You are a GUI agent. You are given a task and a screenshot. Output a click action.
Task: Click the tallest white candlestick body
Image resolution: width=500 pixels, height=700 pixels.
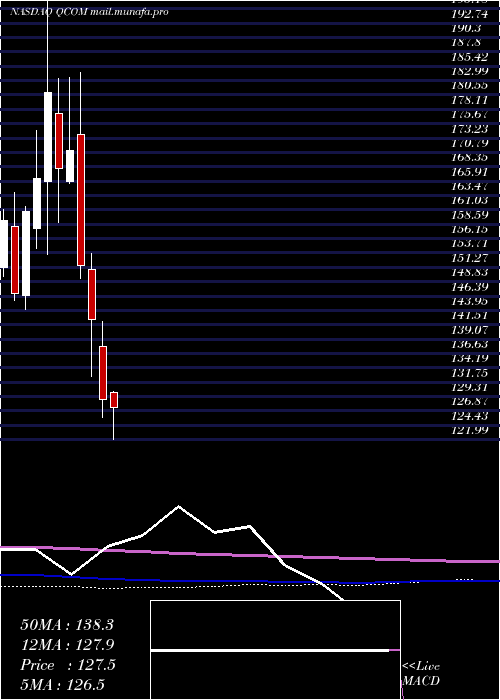(48, 137)
